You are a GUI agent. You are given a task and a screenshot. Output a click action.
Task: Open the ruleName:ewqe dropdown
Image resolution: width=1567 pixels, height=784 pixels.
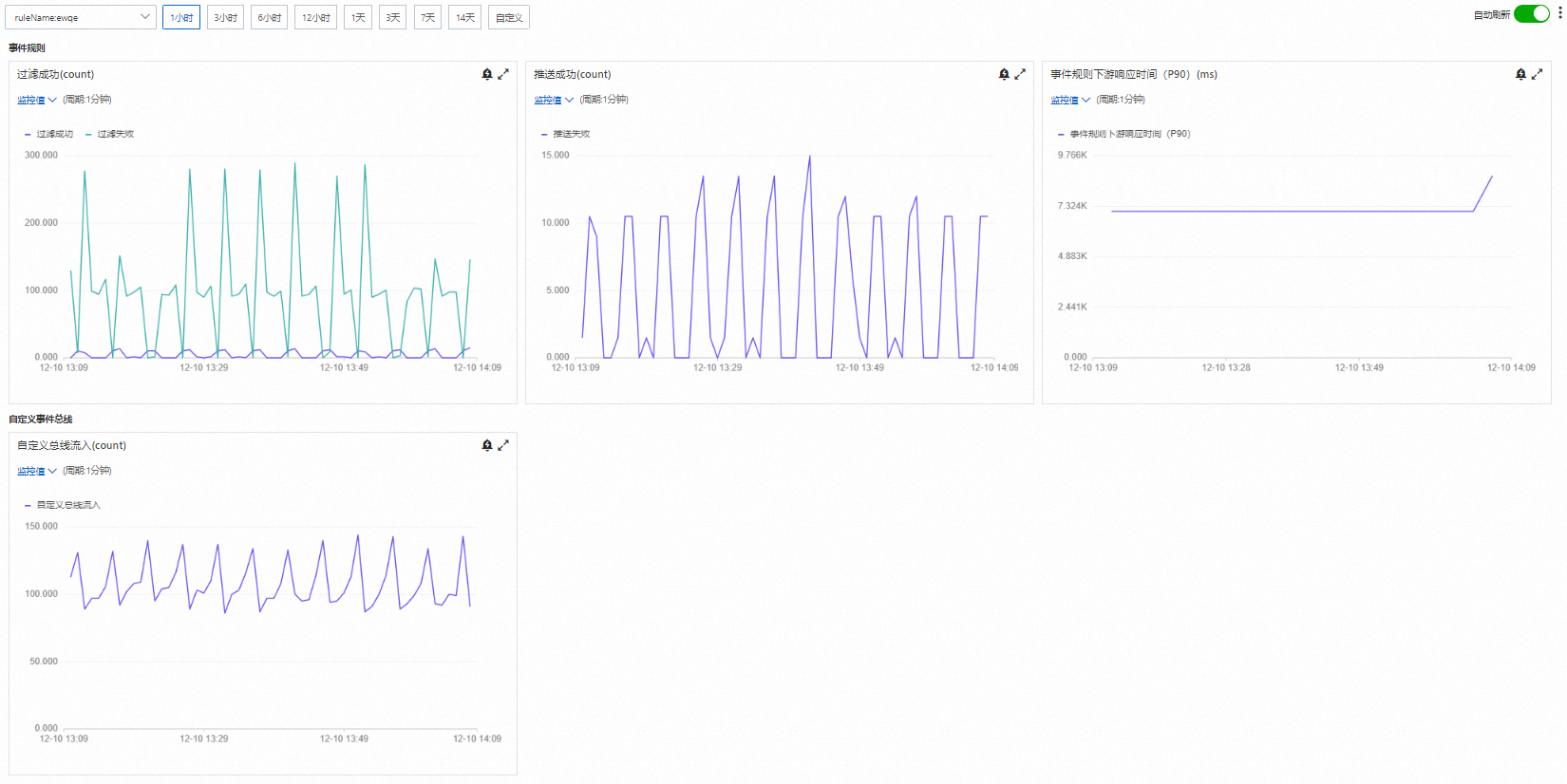[x=81, y=17]
